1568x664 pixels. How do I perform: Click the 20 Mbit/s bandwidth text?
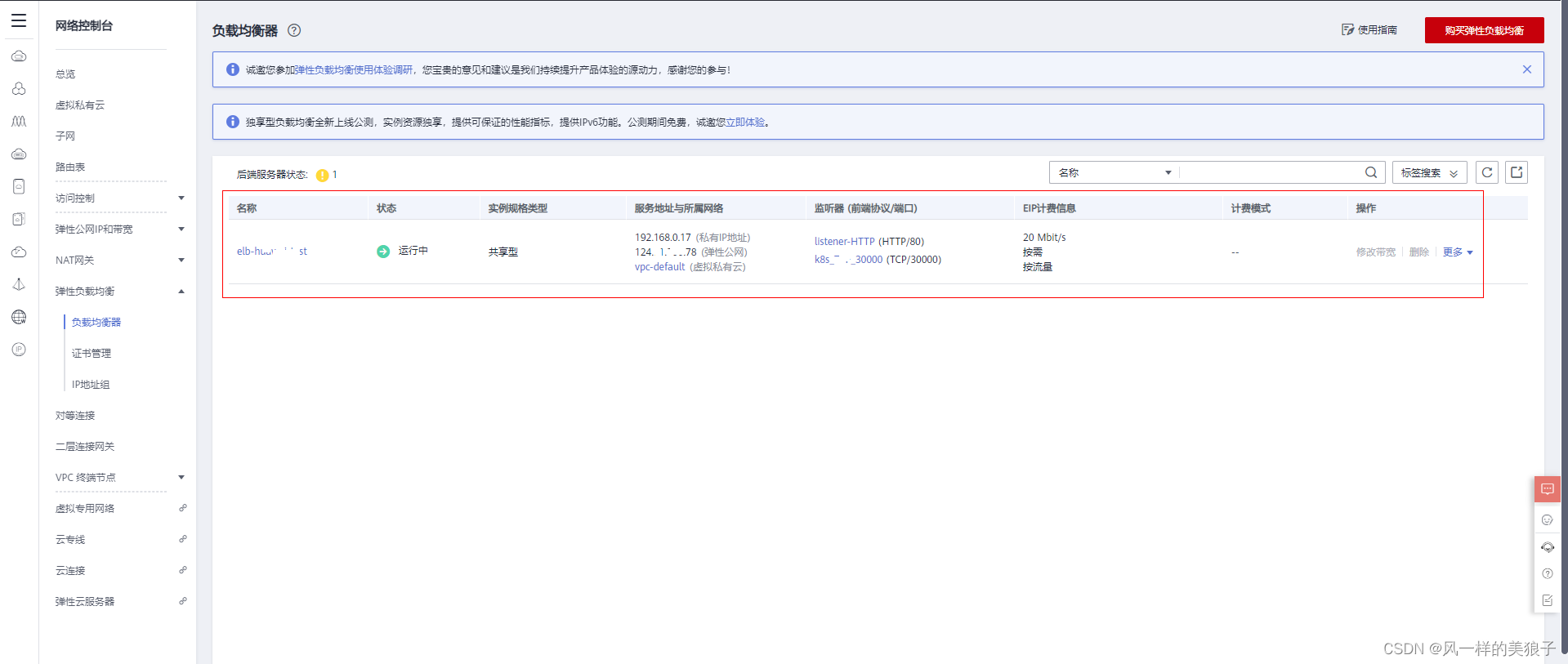click(x=1044, y=238)
